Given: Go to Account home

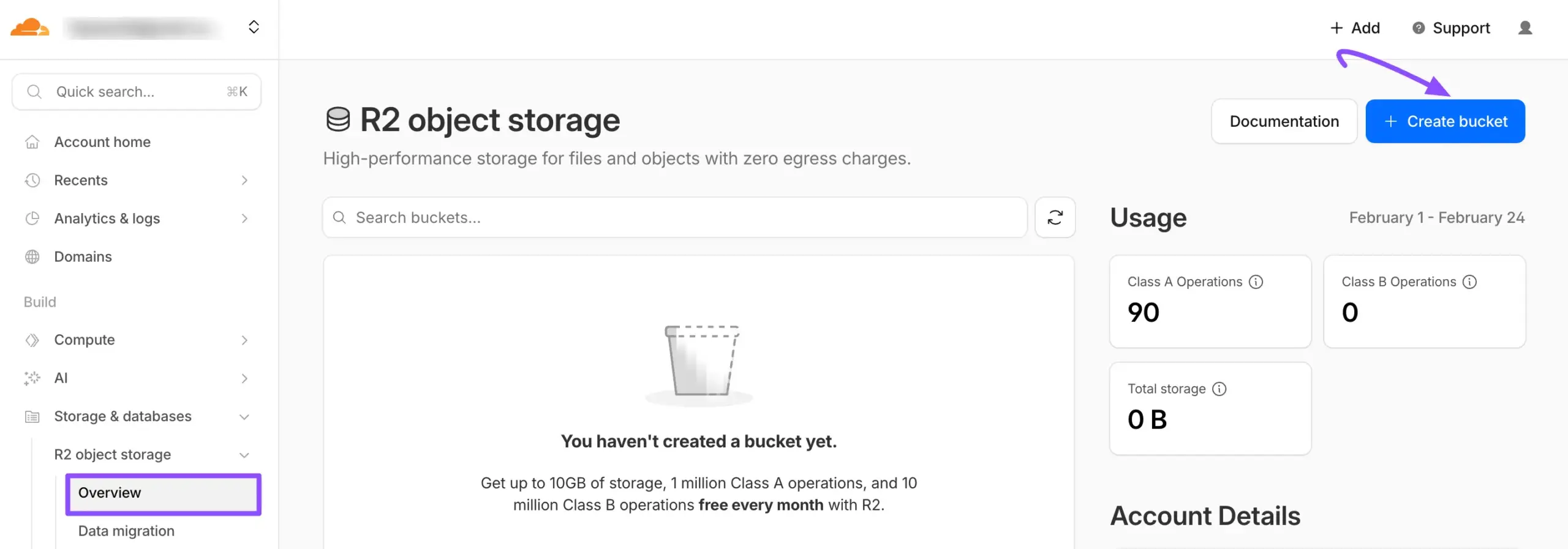Looking at the screenshot, I should pos(102,142).
